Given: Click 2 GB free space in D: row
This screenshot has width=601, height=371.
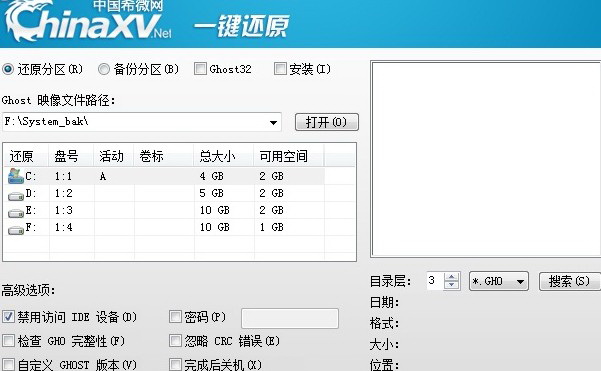Looking at the screenshot, I should click(x=272, y=193).
